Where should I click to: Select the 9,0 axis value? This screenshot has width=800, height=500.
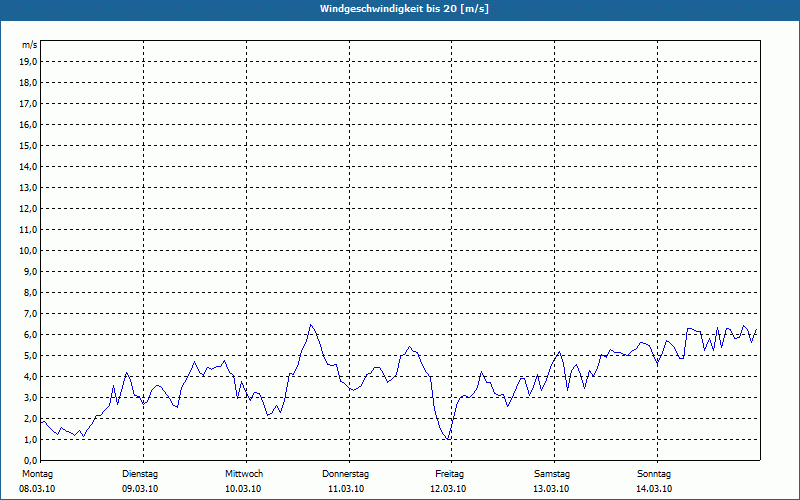[30, 271]
